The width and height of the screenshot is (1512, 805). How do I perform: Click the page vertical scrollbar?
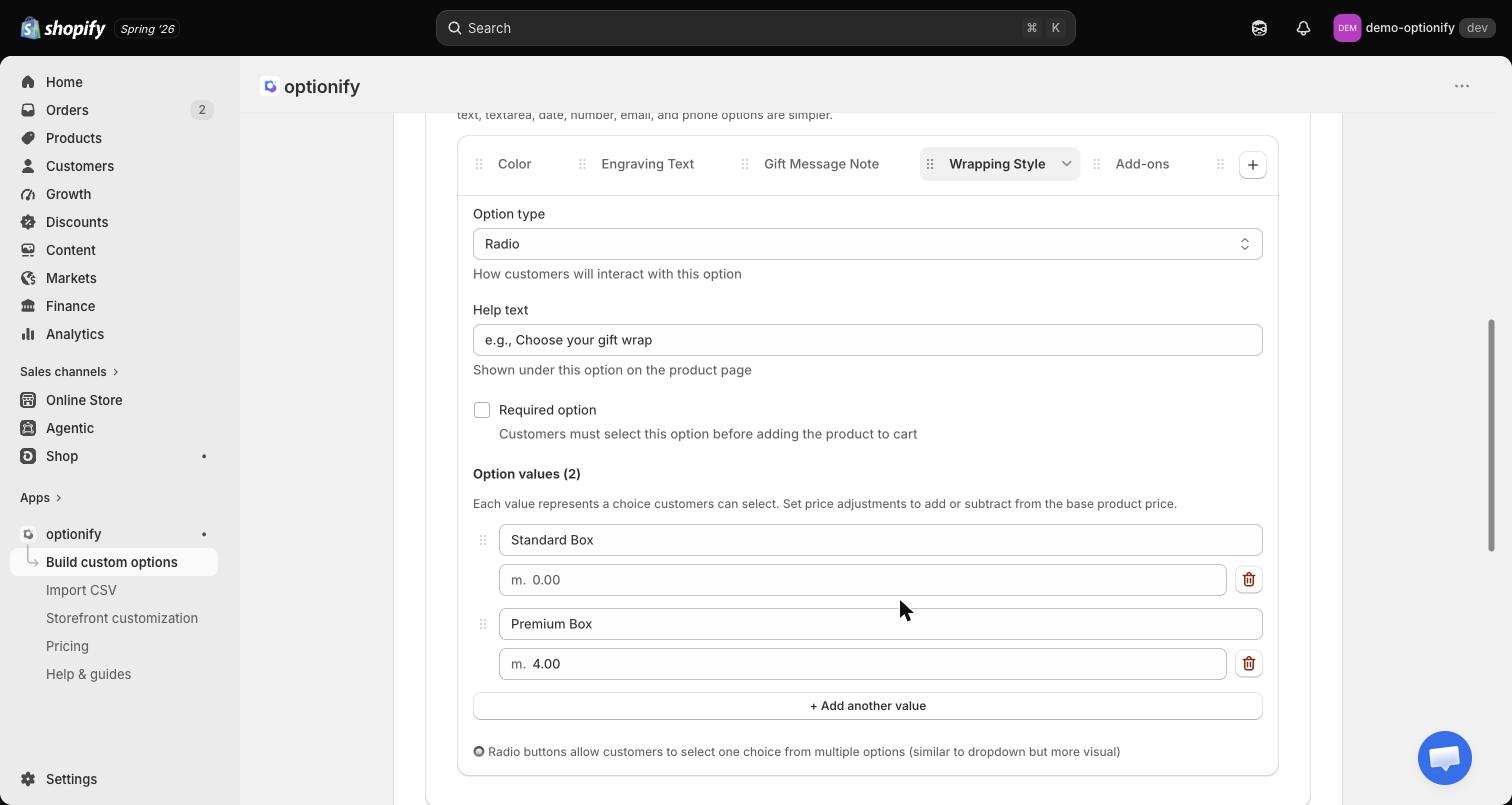click(1491, 436)
